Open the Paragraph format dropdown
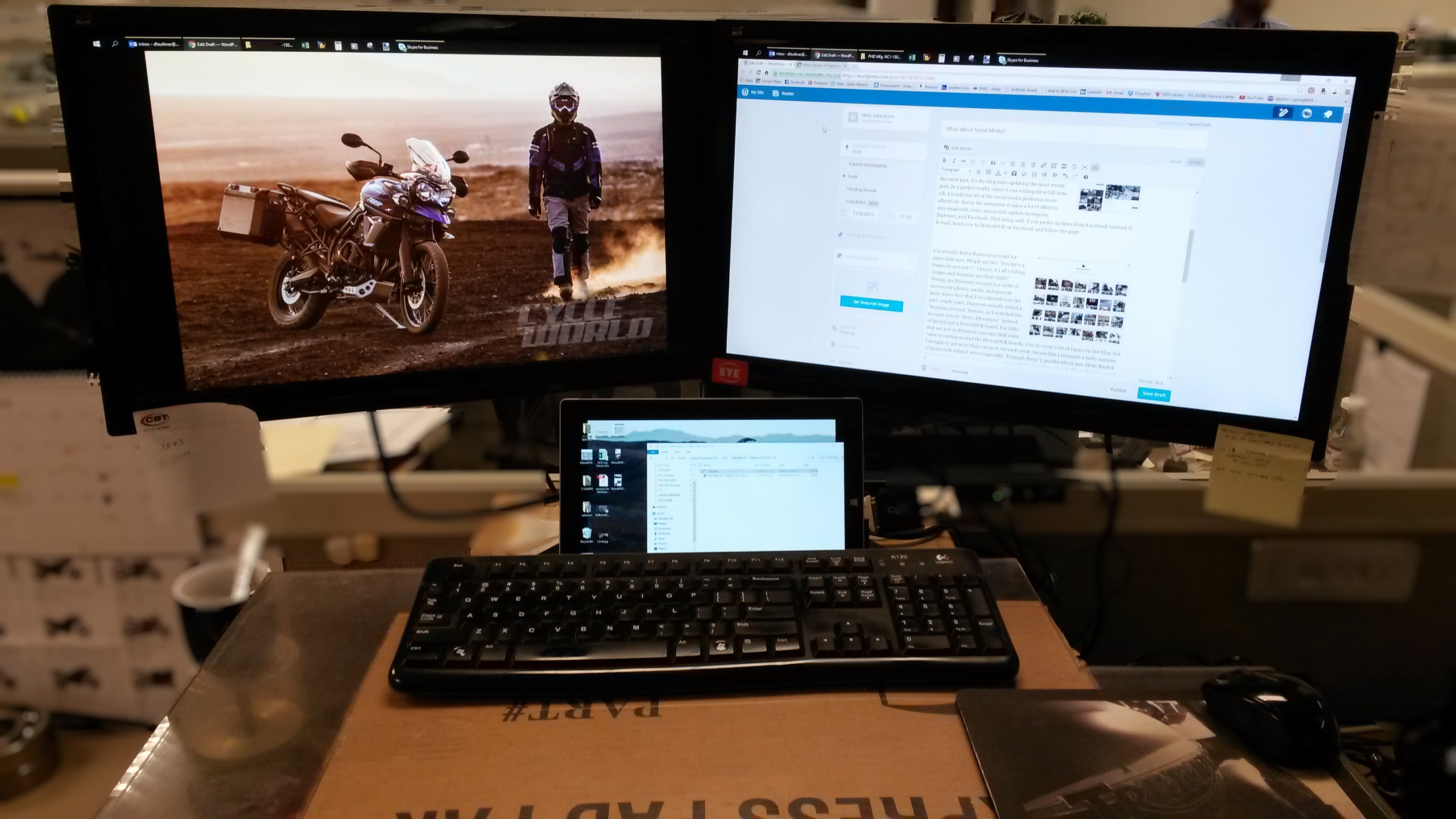Viewport: 1456px width, 819px height. tap(955, 170)
